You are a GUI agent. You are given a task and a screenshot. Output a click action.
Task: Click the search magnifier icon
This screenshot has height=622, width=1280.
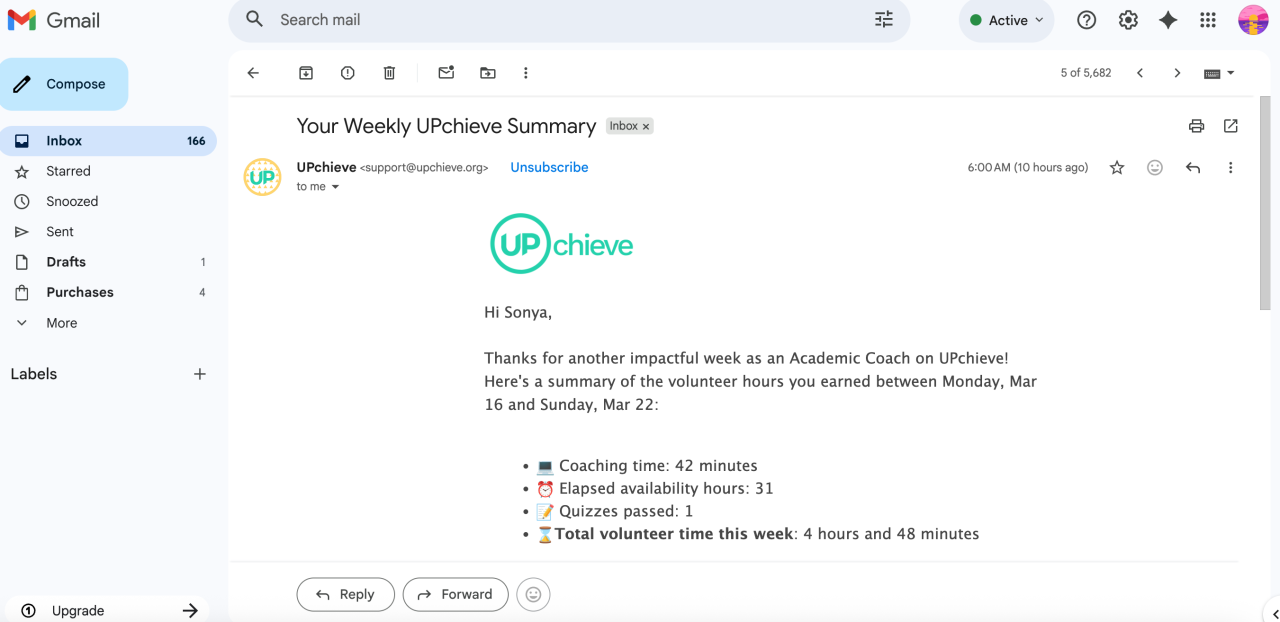(x=255, y=19)
